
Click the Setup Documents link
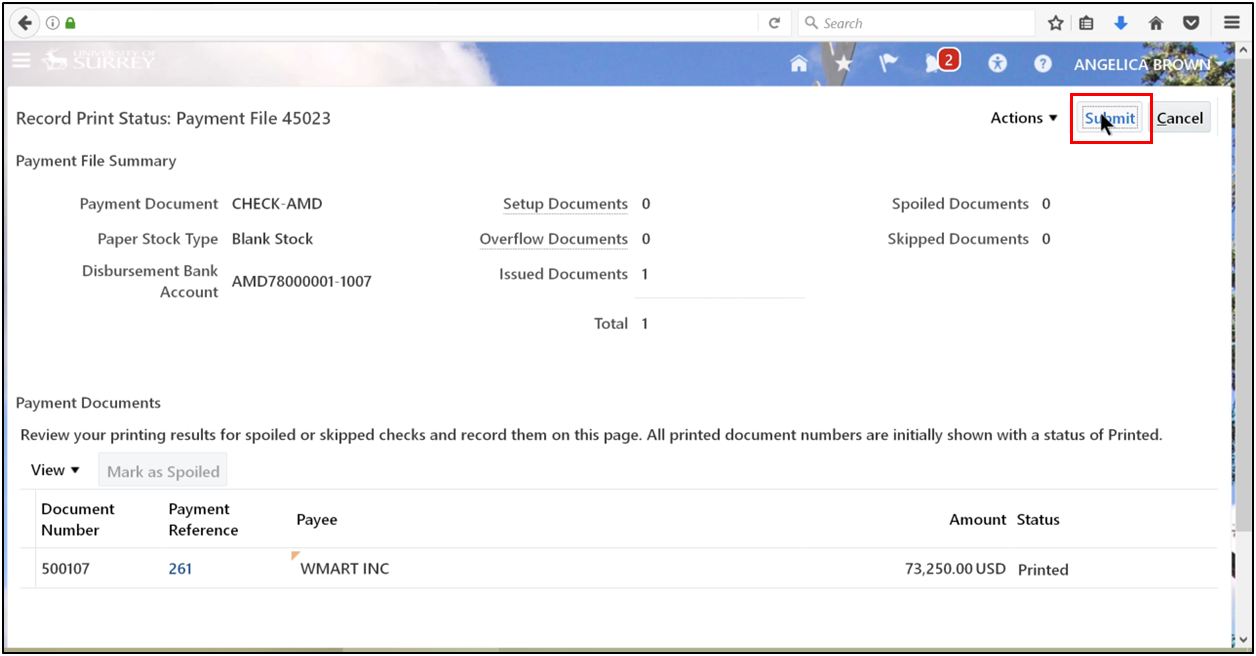coord(564,203)
